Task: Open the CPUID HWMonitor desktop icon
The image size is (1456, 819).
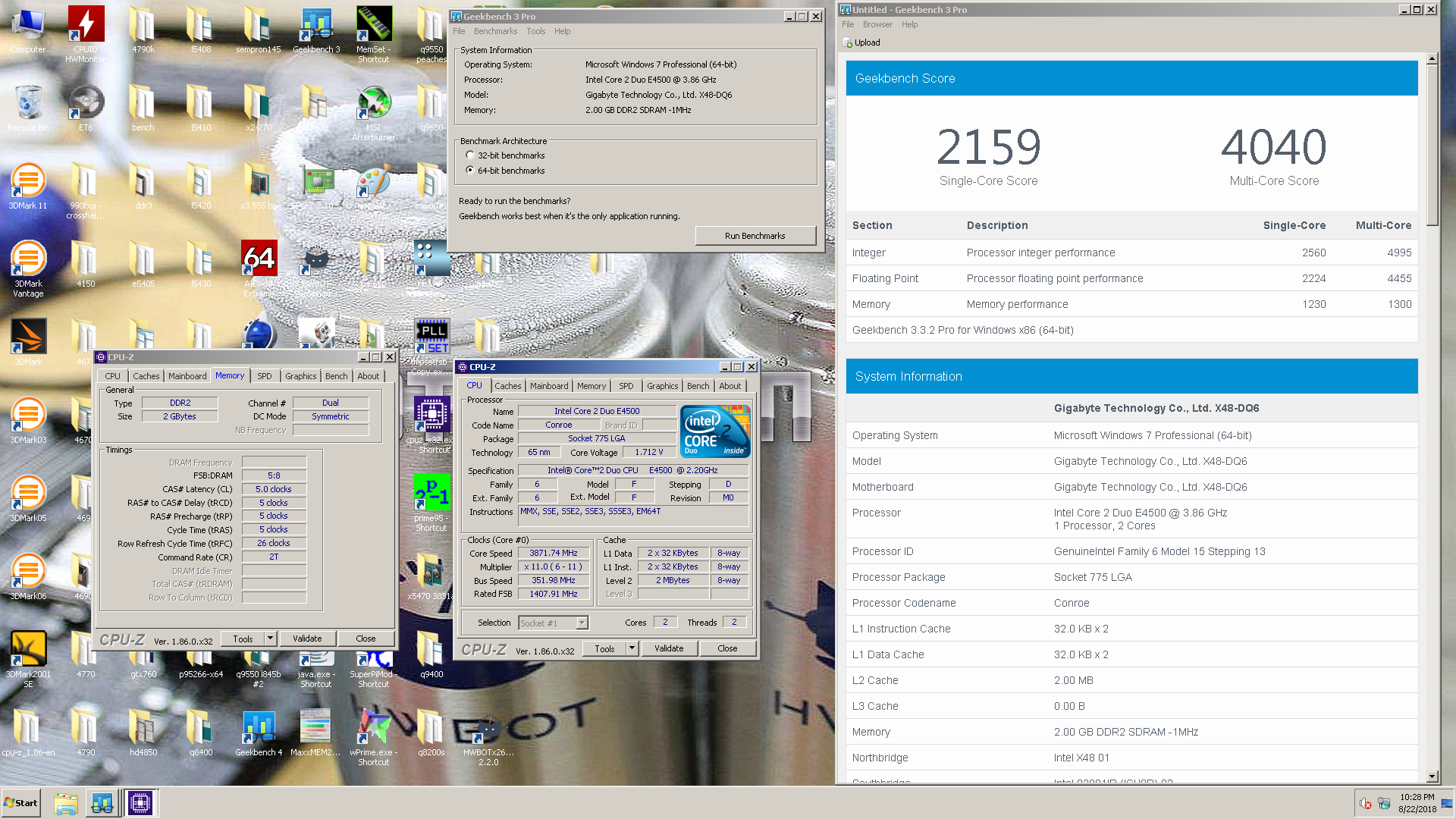Action: point(86,34)
